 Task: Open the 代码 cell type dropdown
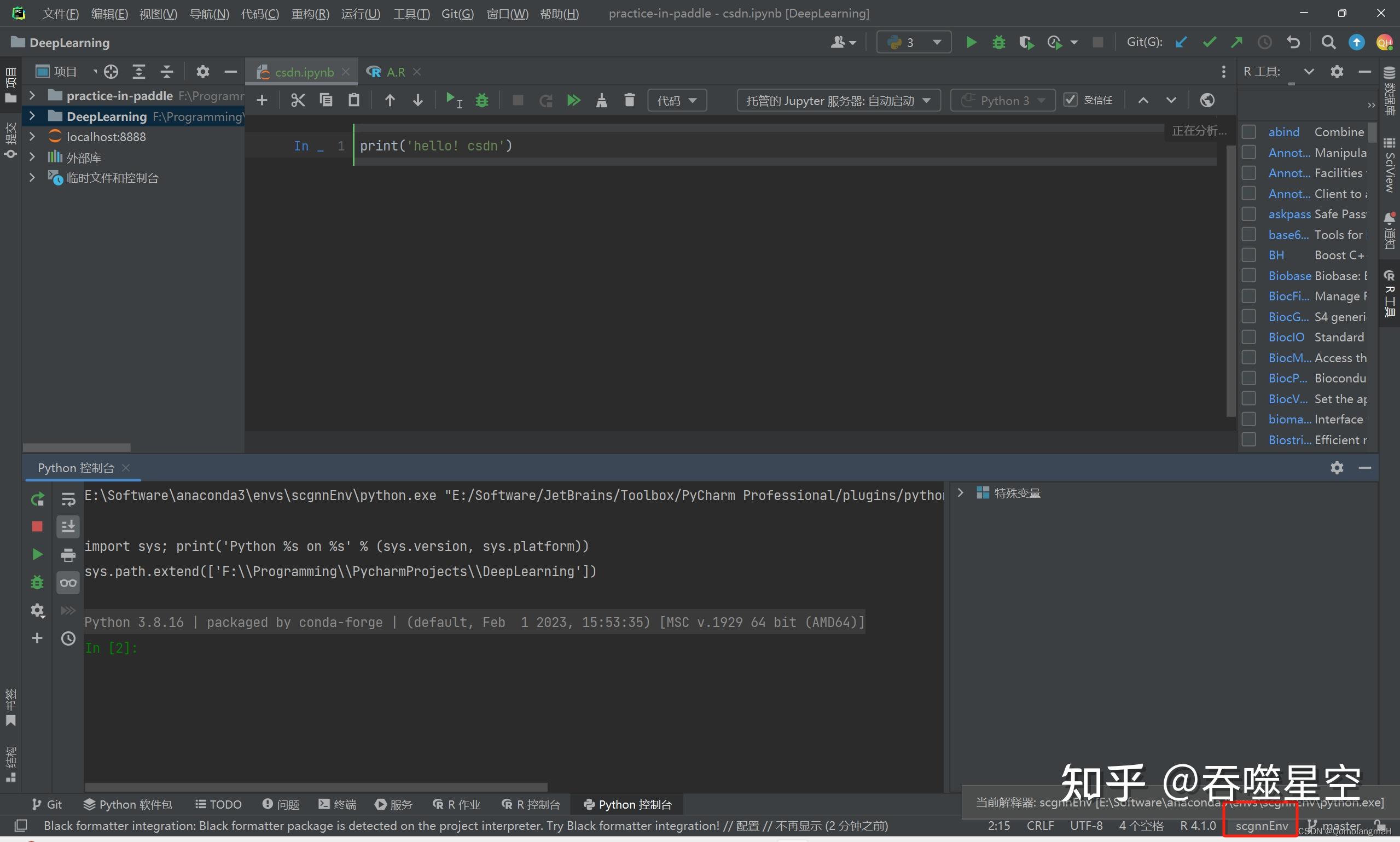[x=677, y=100]
